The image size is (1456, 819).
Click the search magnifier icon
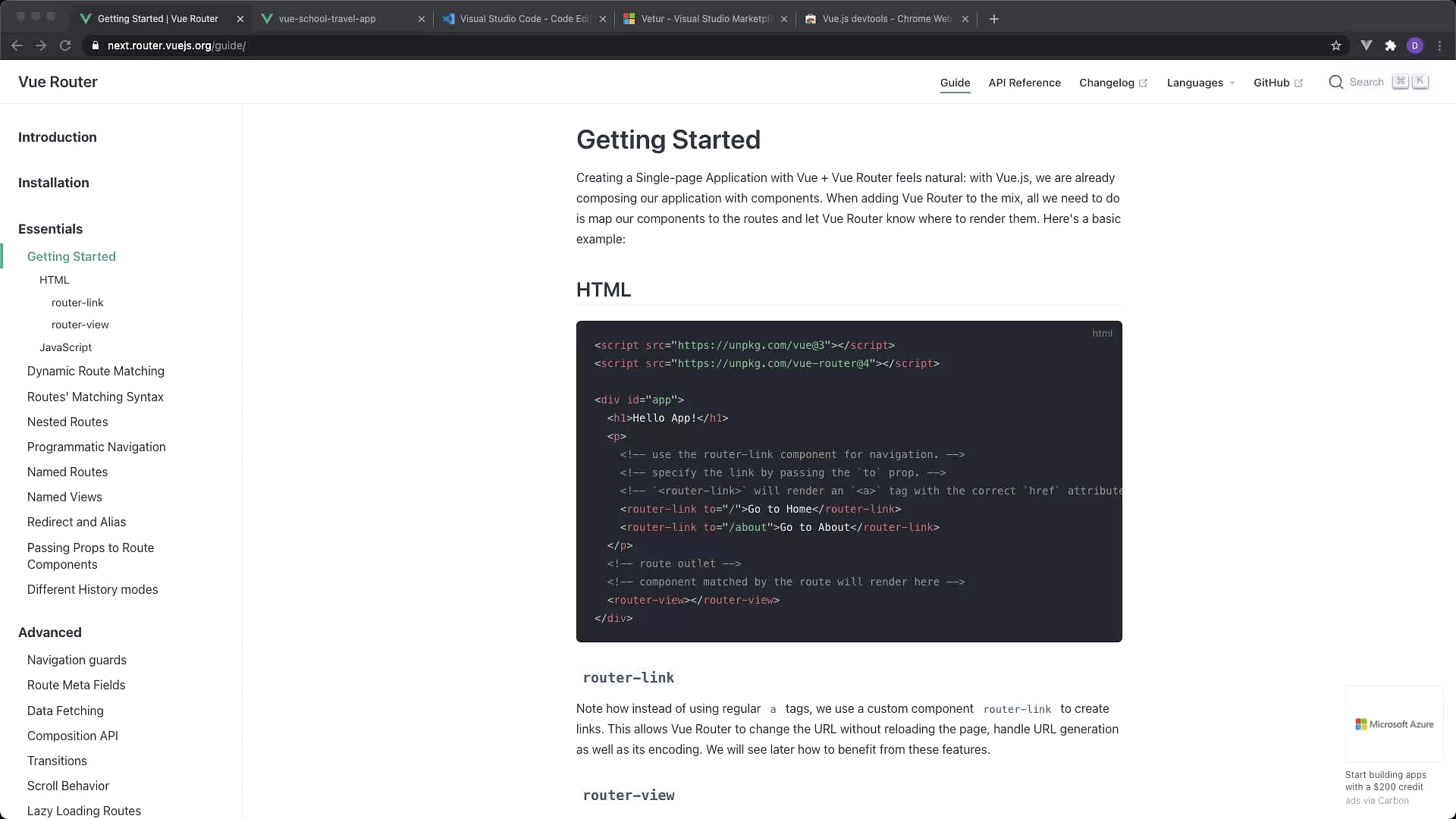point(1336,82)
